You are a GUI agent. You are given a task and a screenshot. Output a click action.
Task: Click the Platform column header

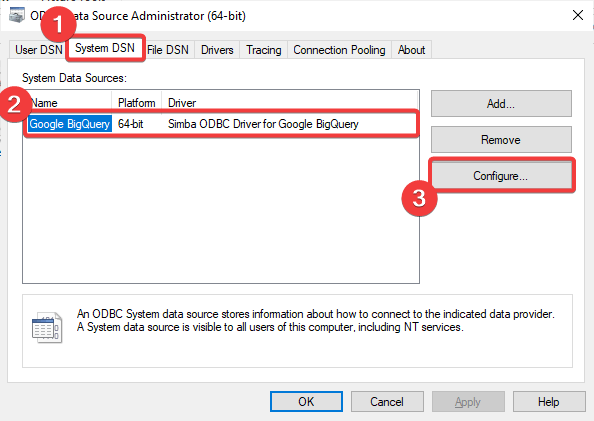pyautogui.click(x=137, y=103)
